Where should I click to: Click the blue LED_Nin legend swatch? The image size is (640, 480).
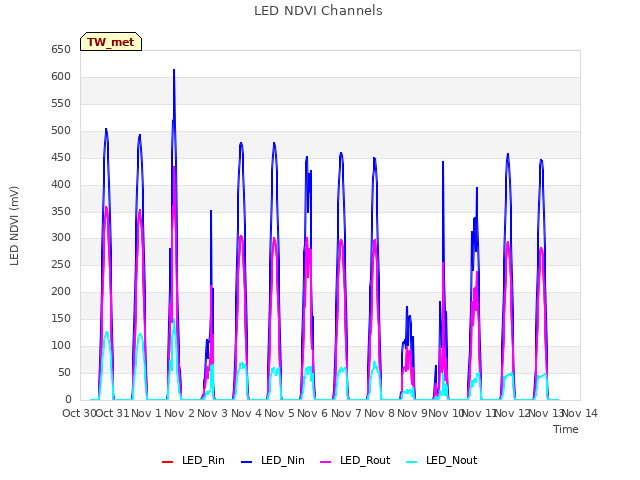coord(247,462)
